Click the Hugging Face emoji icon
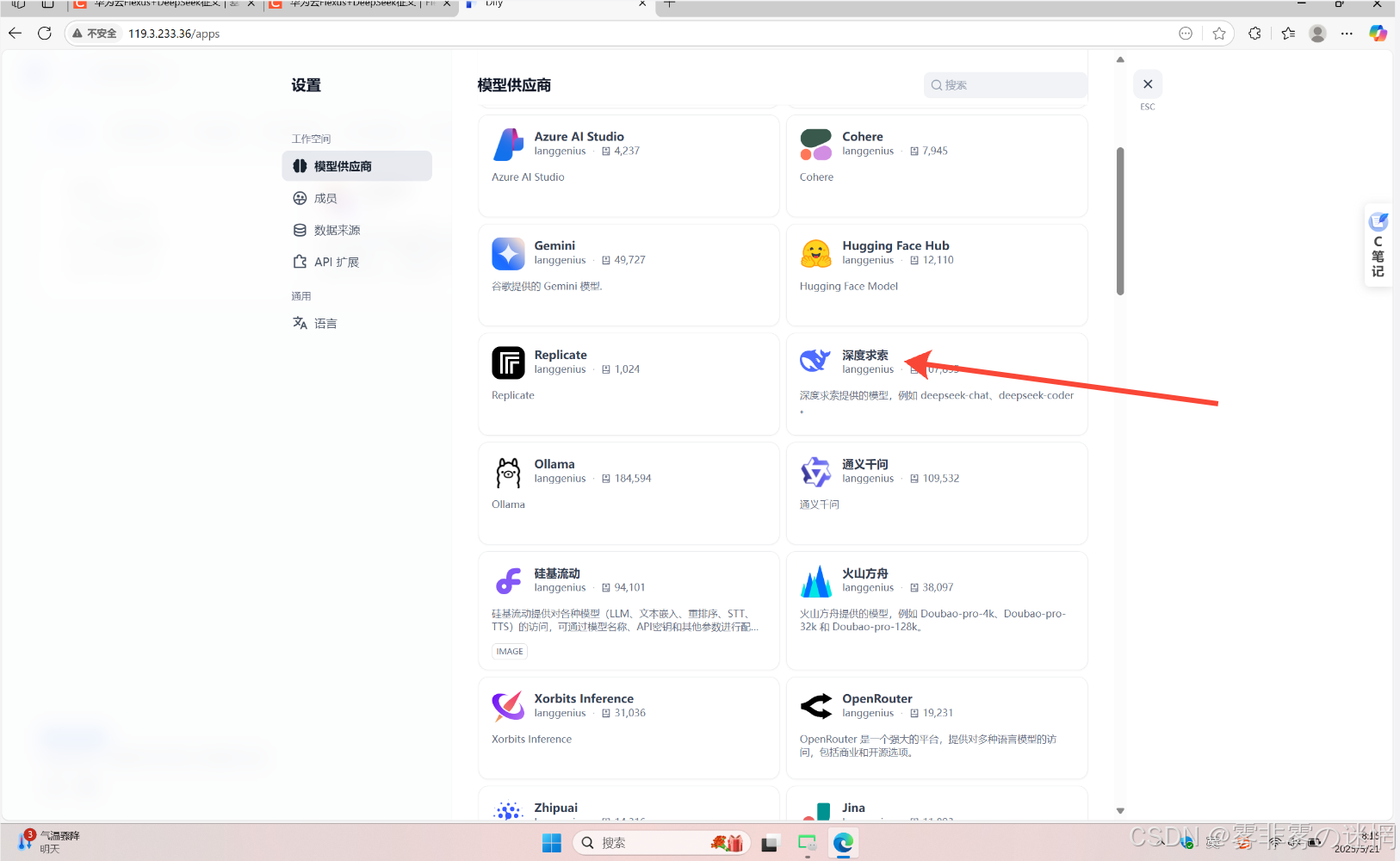 (x=816, y=254)
